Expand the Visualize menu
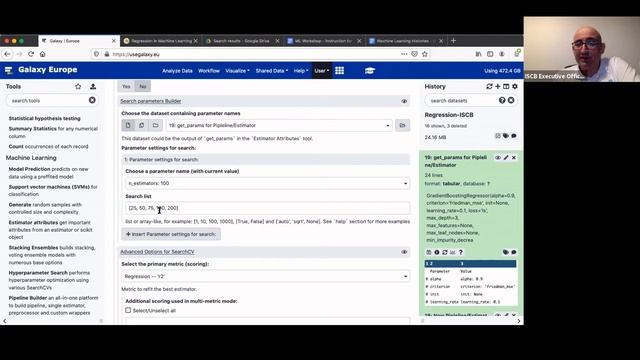This screenshot has height=360, width=640. pos(237,71)
